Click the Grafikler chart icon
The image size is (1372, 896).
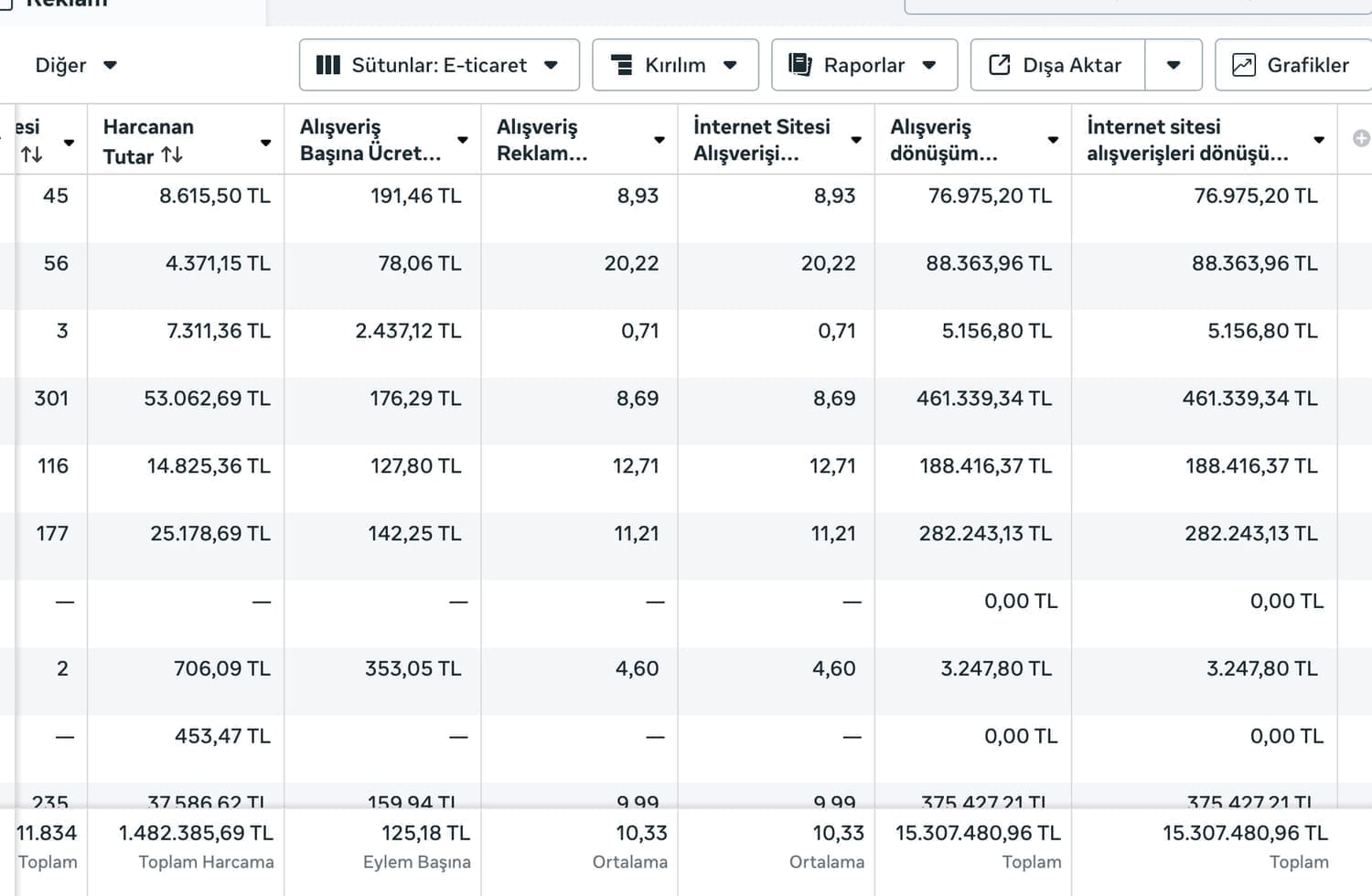point(1244,65)
